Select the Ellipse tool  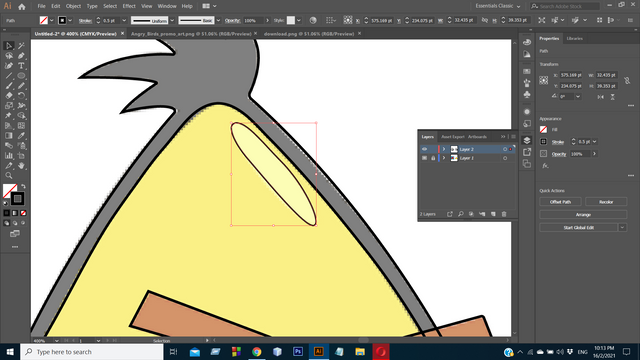click(x=21, y=76)
